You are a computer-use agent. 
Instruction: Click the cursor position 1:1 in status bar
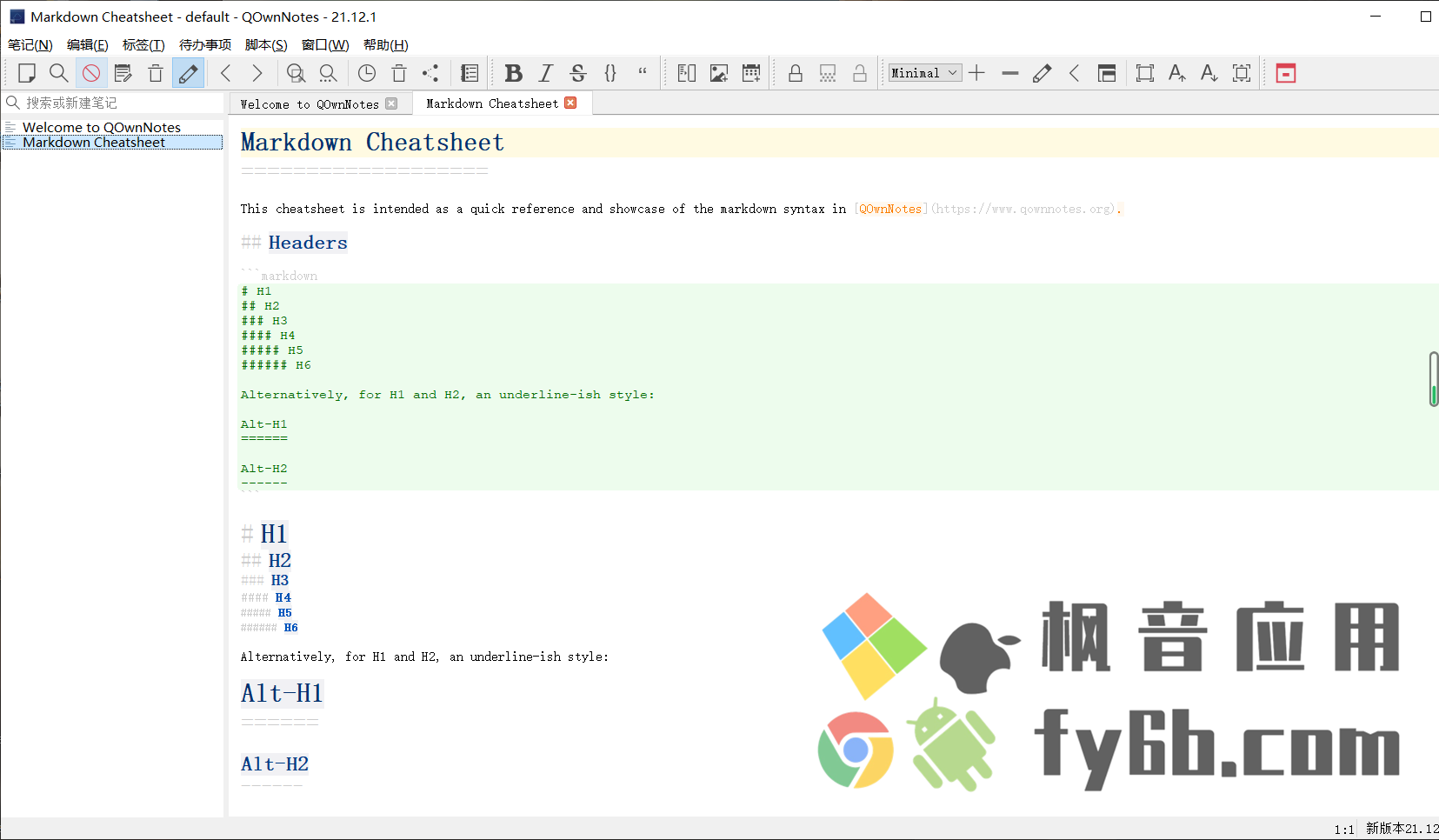coord(1344,830)
